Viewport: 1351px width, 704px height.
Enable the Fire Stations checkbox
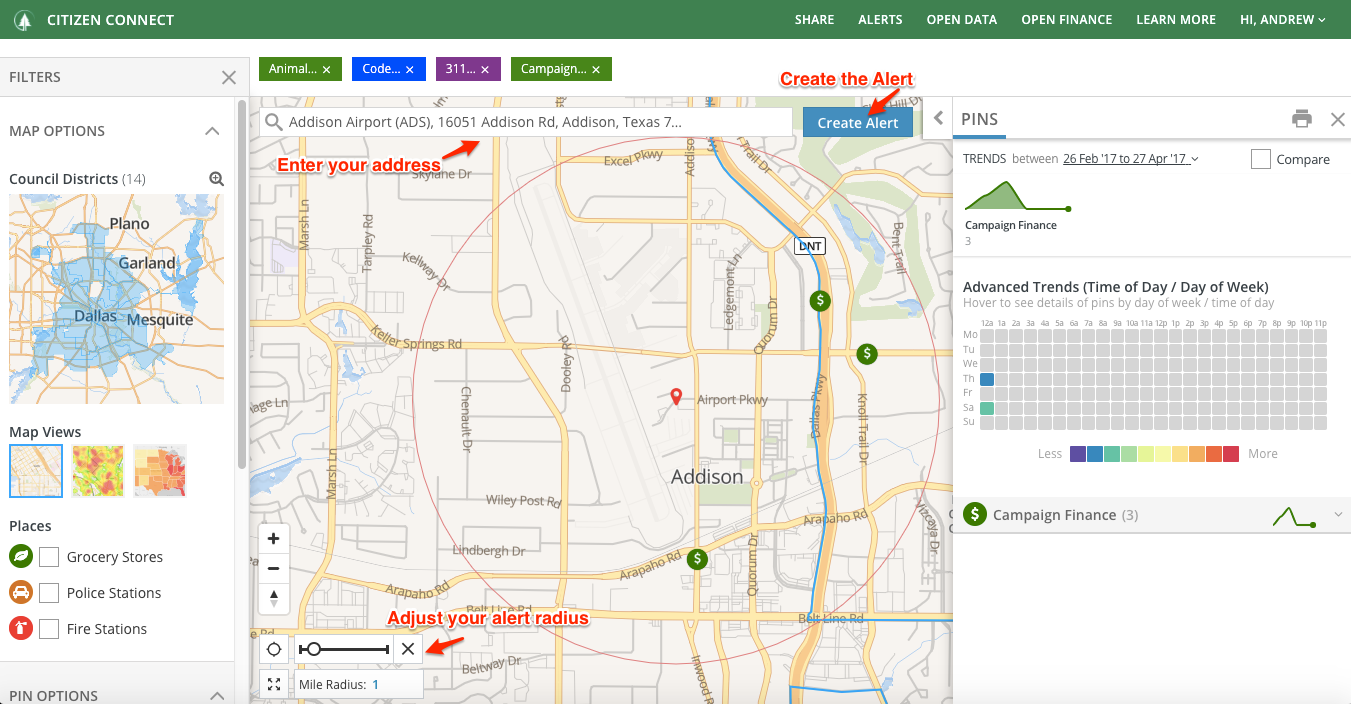49,629
